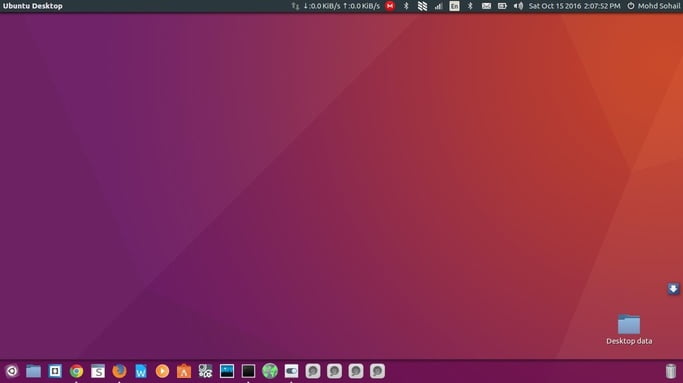683x383 pixels.
Task: Open the striped lines indicator in top panel
Action: click(422, 6)
